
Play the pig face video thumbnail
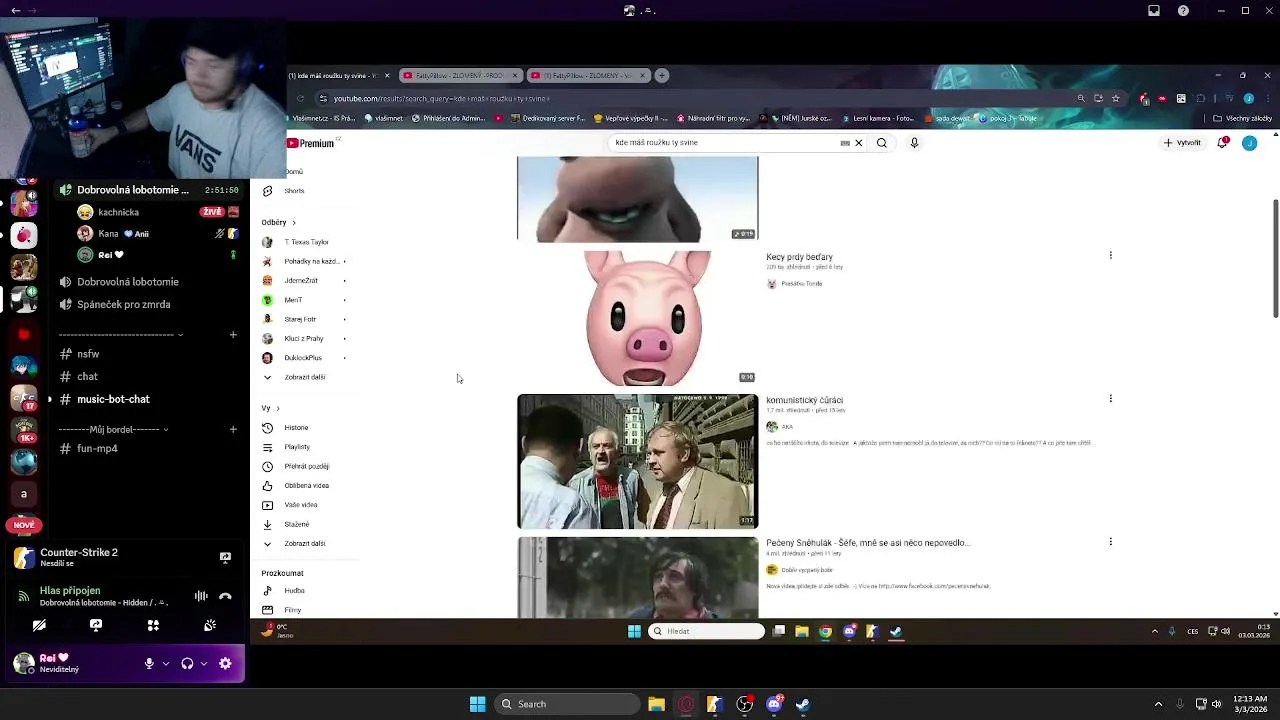click(x=638, y=318)
